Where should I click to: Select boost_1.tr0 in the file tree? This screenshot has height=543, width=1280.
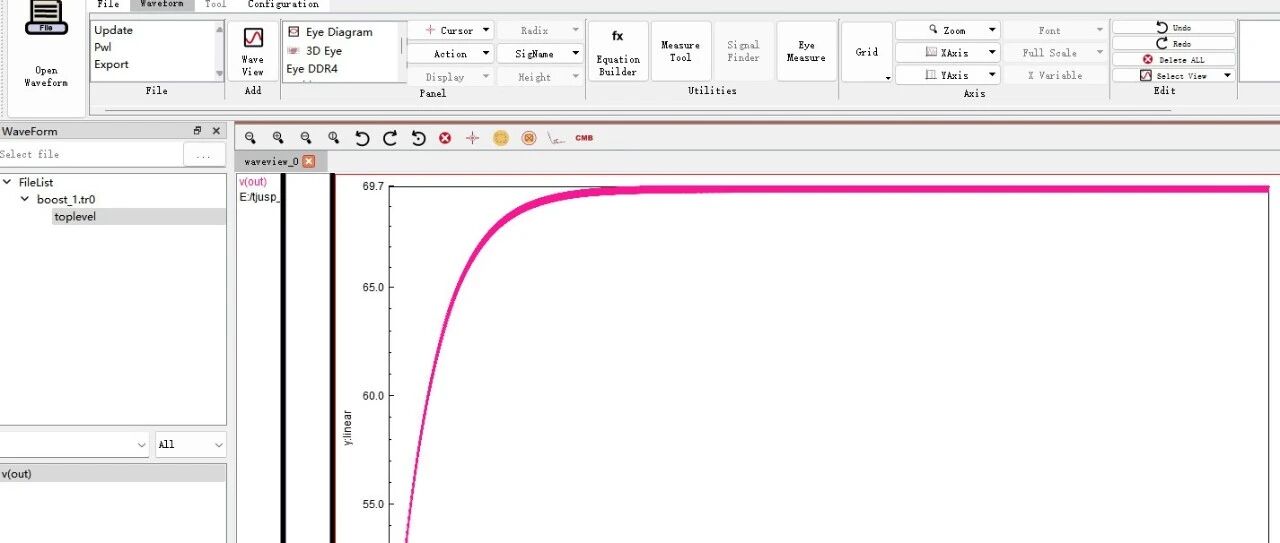click(x=66, y=200)
